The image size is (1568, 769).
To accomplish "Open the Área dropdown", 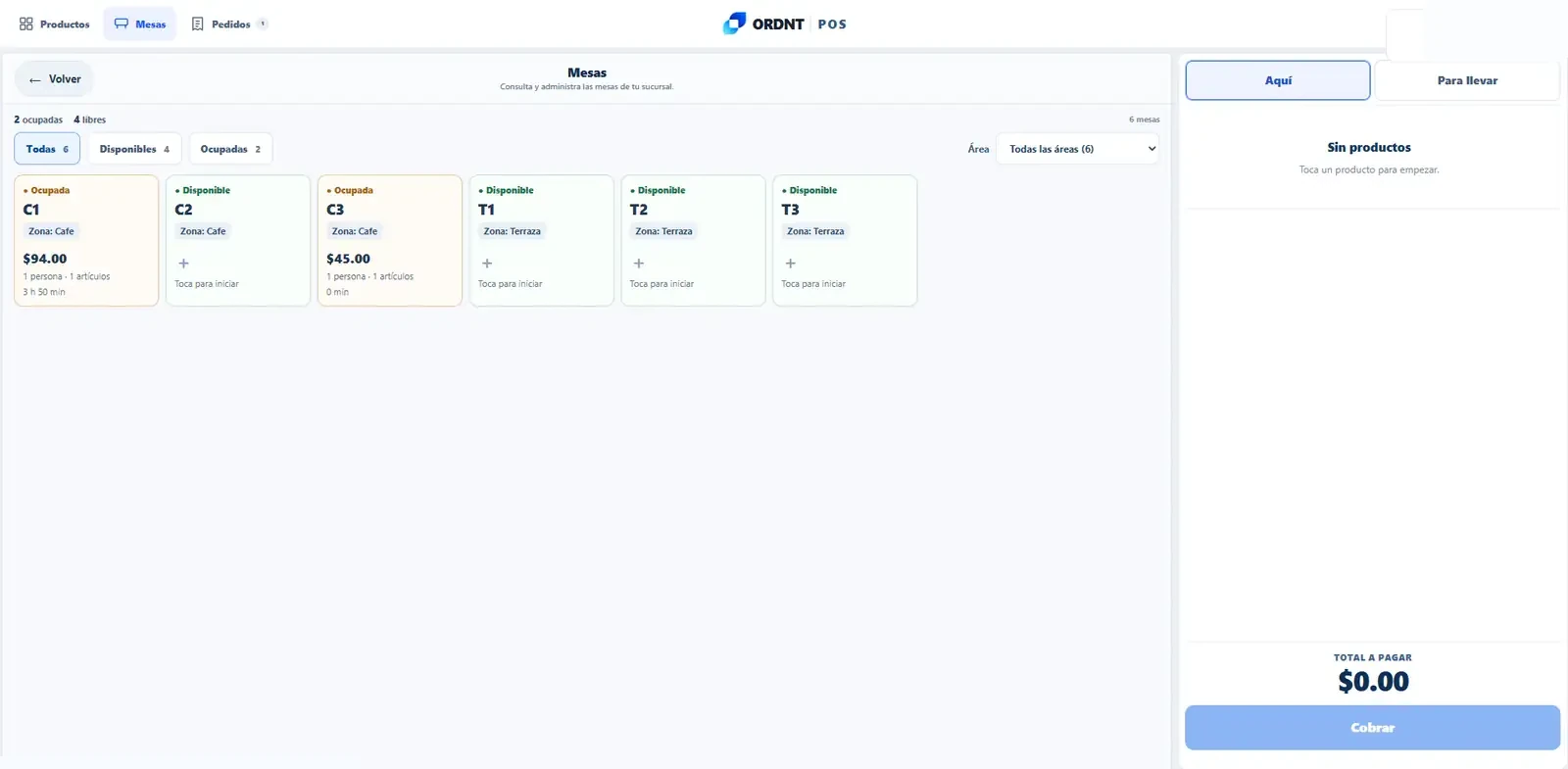I will coord(1078,149).
